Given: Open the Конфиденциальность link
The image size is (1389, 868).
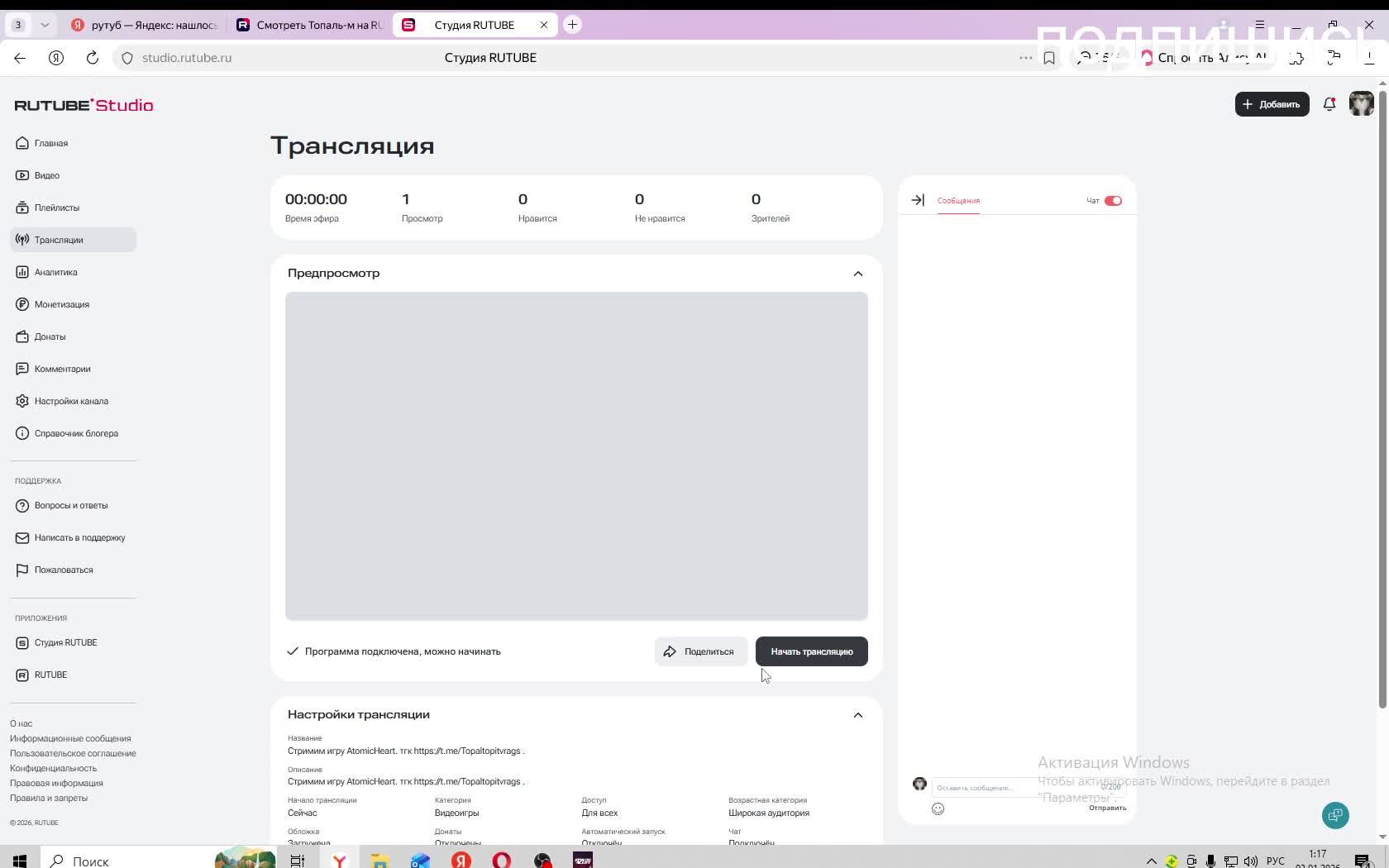Looking at the screenshot, I should pos(53,768).
